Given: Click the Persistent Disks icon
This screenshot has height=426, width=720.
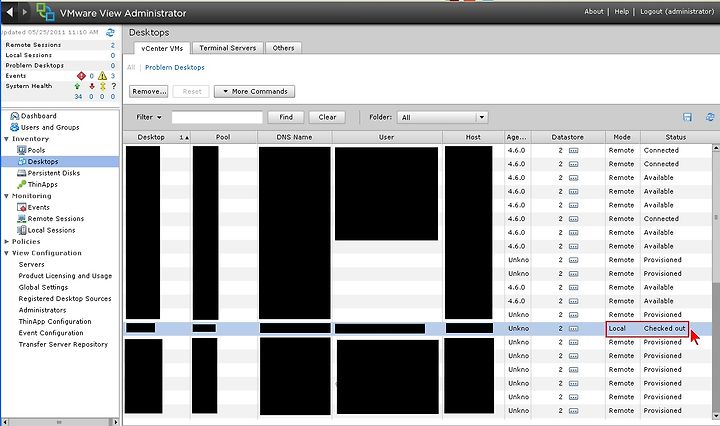Looking at the screenshot, I should click(22, 173).
